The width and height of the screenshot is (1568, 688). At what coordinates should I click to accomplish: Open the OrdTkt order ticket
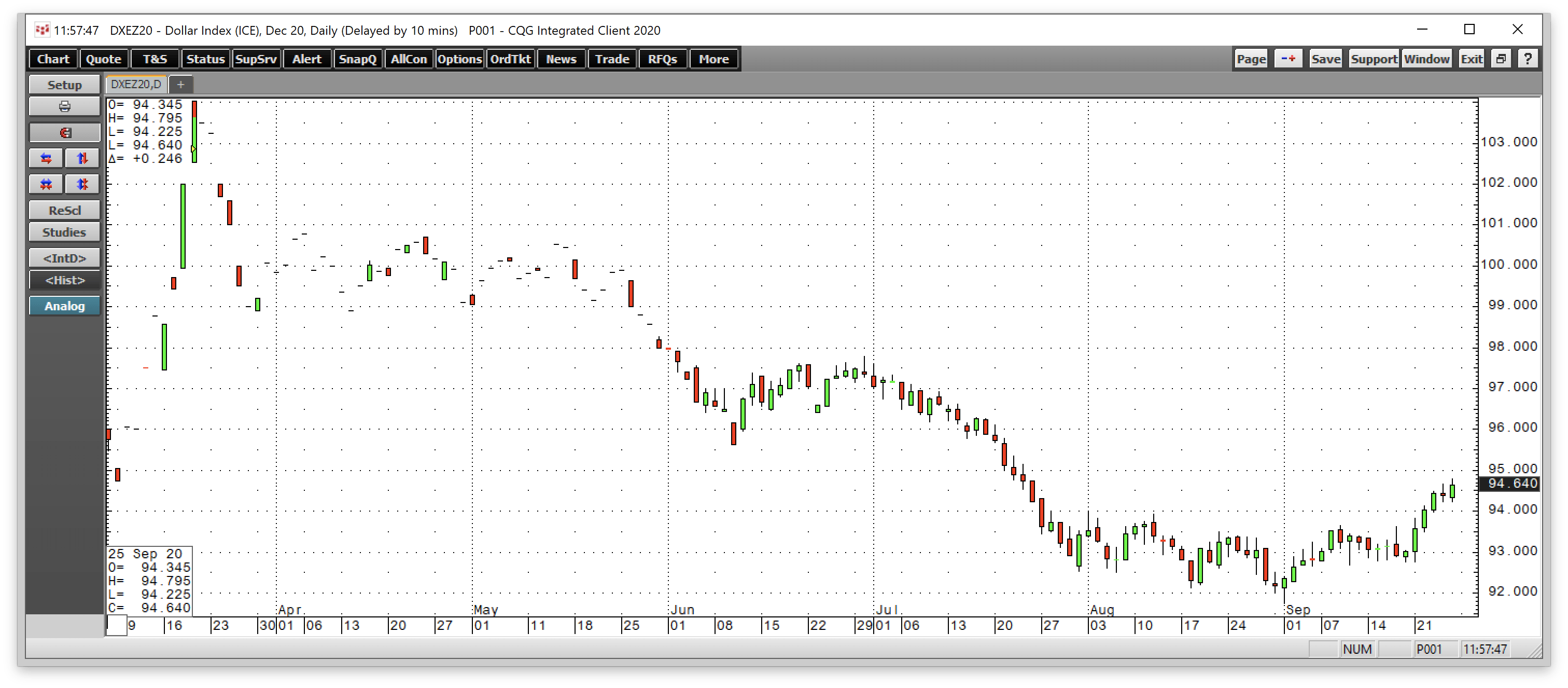click(x=510, y=59)
